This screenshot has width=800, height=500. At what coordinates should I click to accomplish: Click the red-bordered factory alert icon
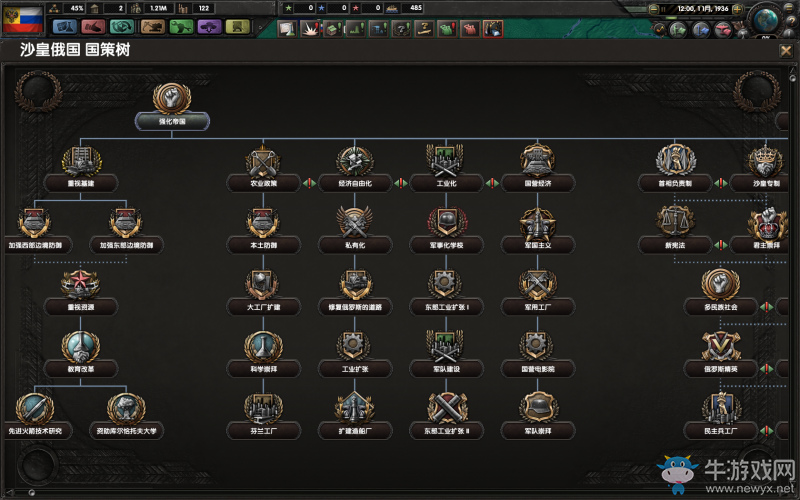493,29
